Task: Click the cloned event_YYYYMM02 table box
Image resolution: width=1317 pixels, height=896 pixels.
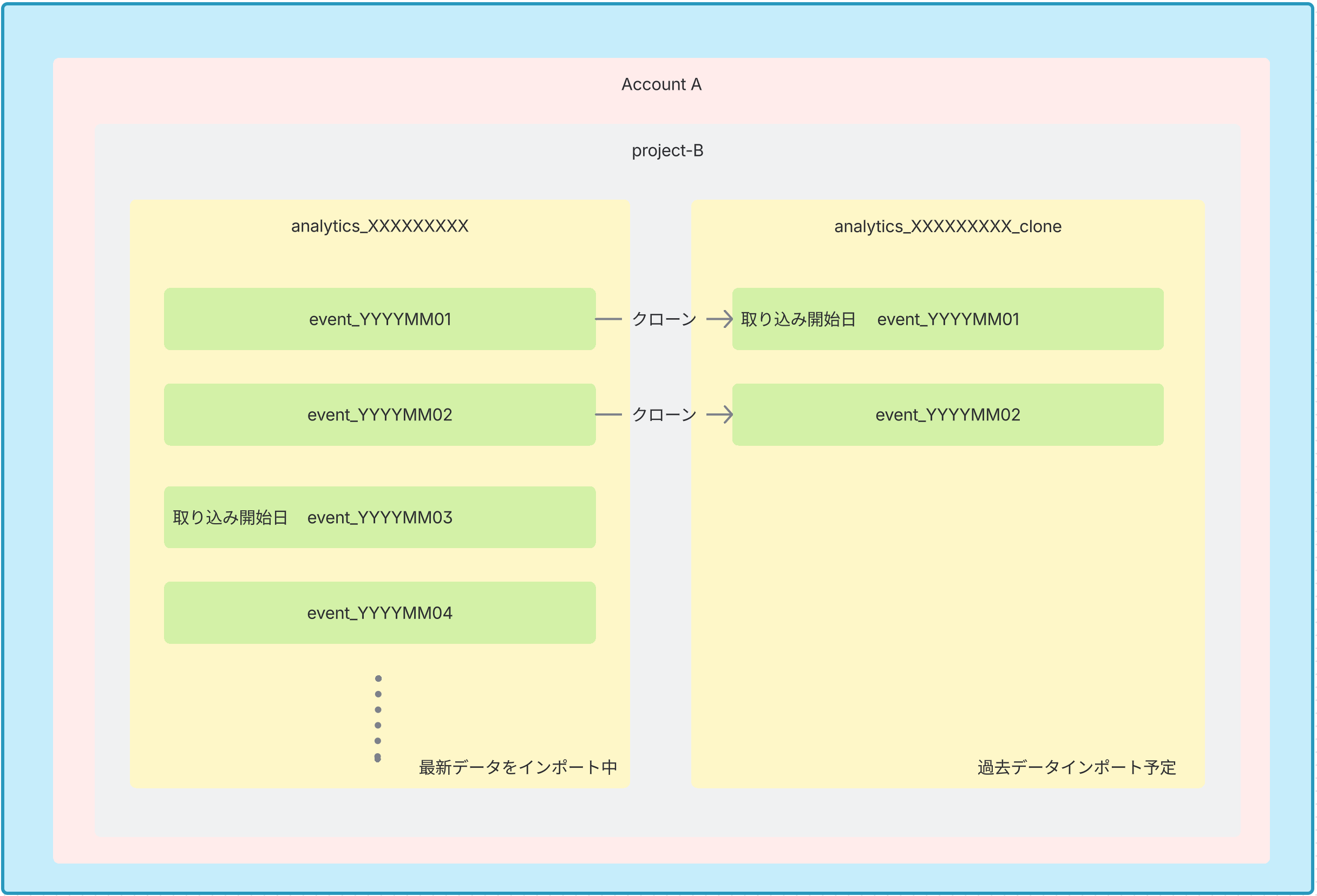Action: point(947,414)
